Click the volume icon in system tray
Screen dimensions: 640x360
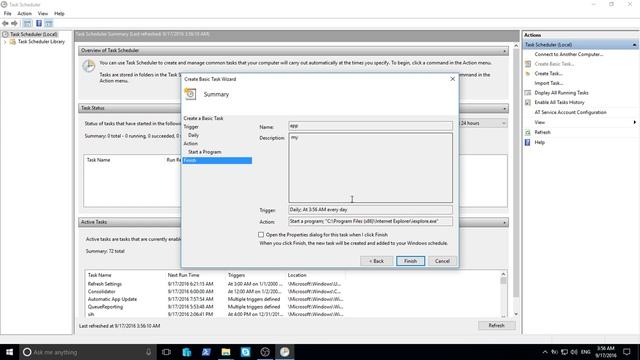coord(574,352)
